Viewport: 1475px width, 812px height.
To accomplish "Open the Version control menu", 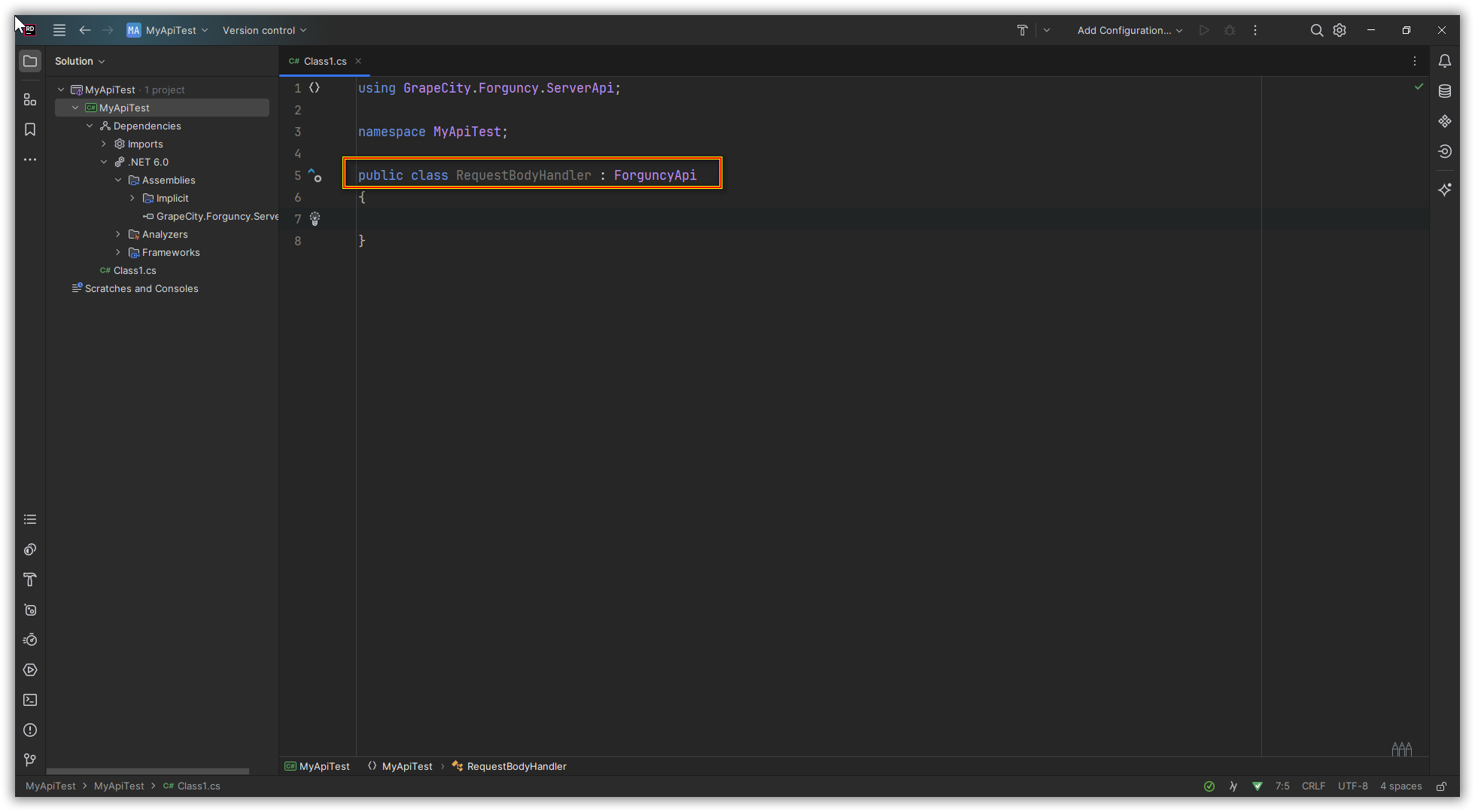I will 264,30.
